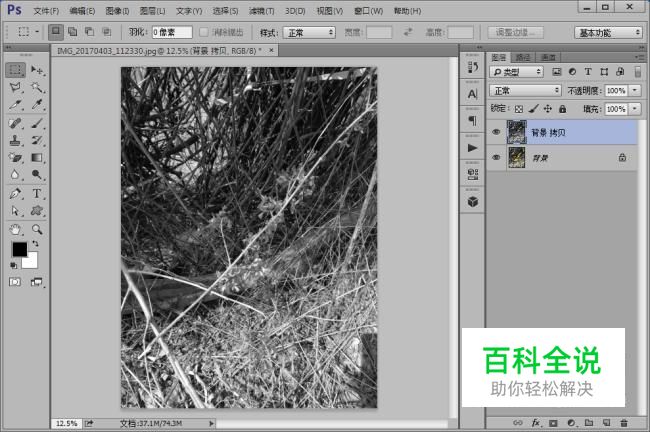Image resolution: width=650 pixels, height=432 pixels.
Task: Toggle layer filter switch
Action: coord(638,72)
